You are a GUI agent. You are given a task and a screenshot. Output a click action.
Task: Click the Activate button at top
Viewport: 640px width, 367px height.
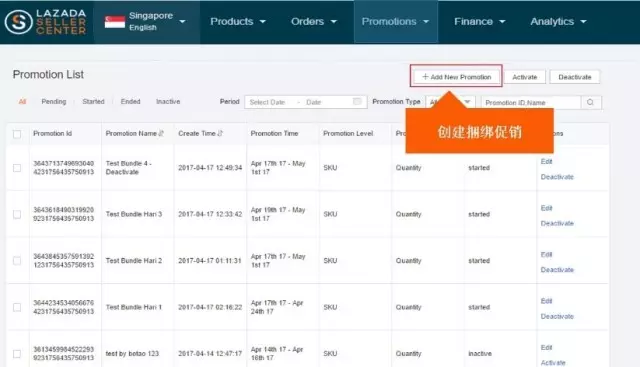pyautogui.click(x=524, y=77)
